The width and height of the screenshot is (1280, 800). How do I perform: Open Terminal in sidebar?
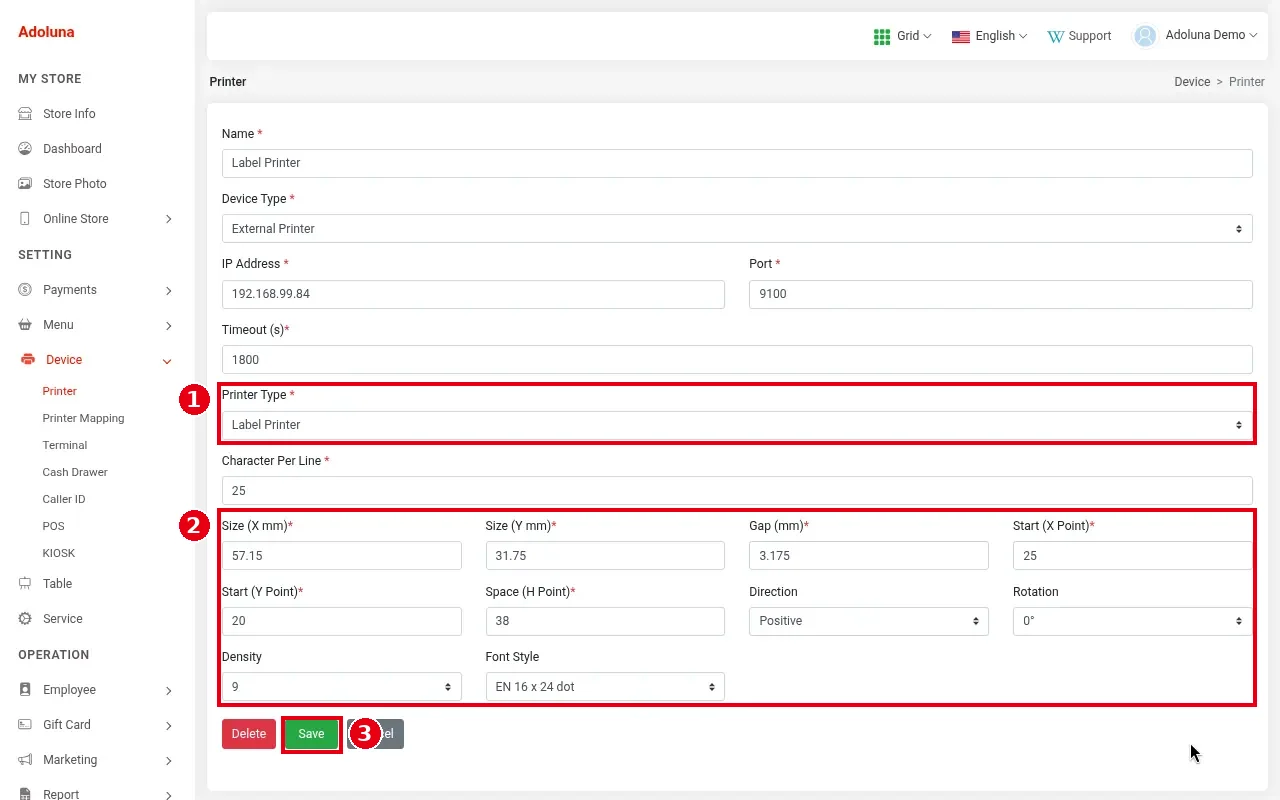(x=65, y=445)
